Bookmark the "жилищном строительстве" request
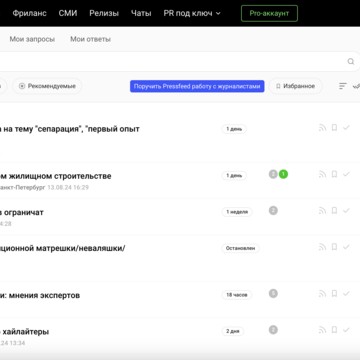 pos(334,174)
